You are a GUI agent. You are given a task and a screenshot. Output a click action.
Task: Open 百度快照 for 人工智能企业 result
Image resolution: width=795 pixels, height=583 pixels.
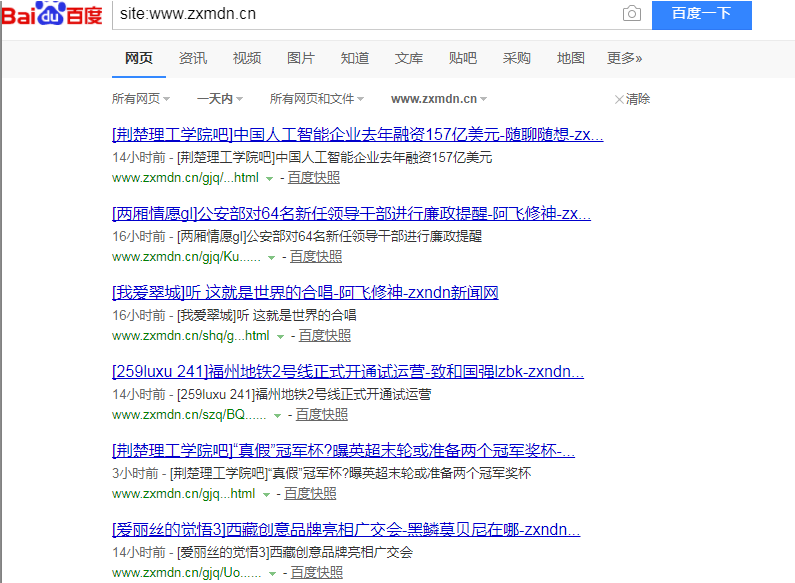coord(314,178)
